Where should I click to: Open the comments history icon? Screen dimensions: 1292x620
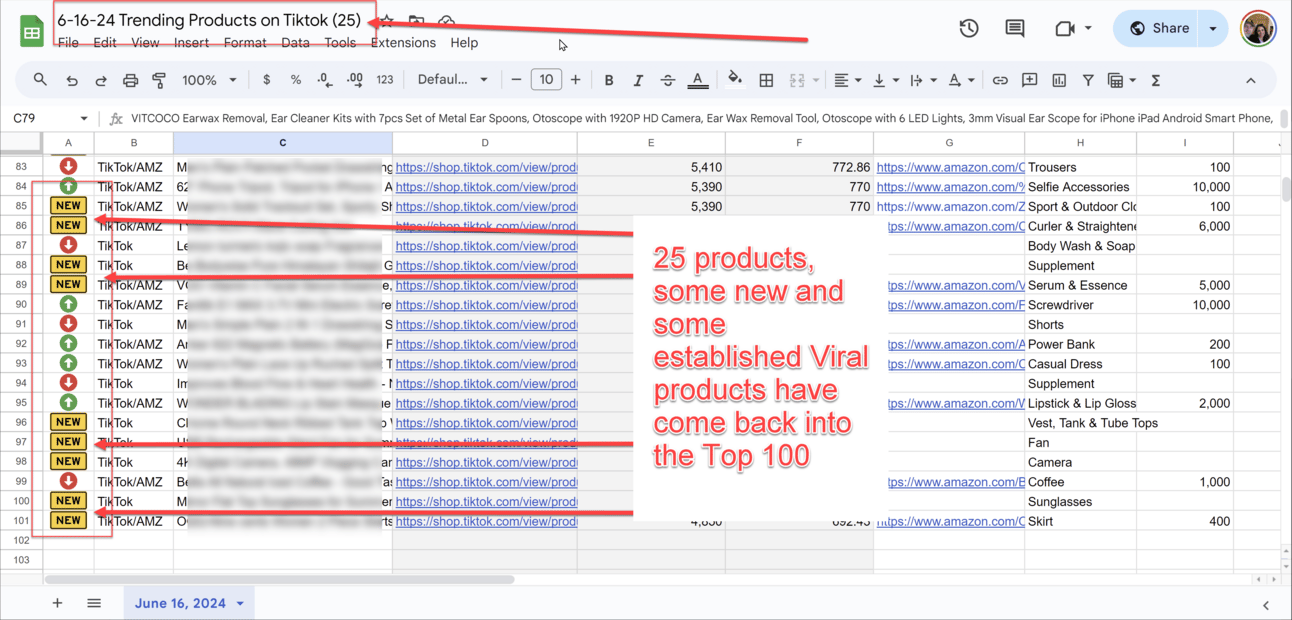1014,29
